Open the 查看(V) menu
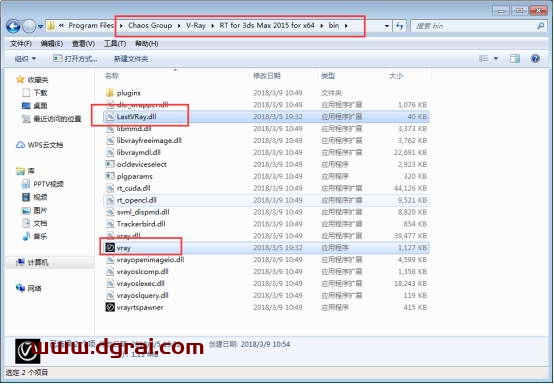Viewport: 554px width, 384px height. [x=83, y=43]
